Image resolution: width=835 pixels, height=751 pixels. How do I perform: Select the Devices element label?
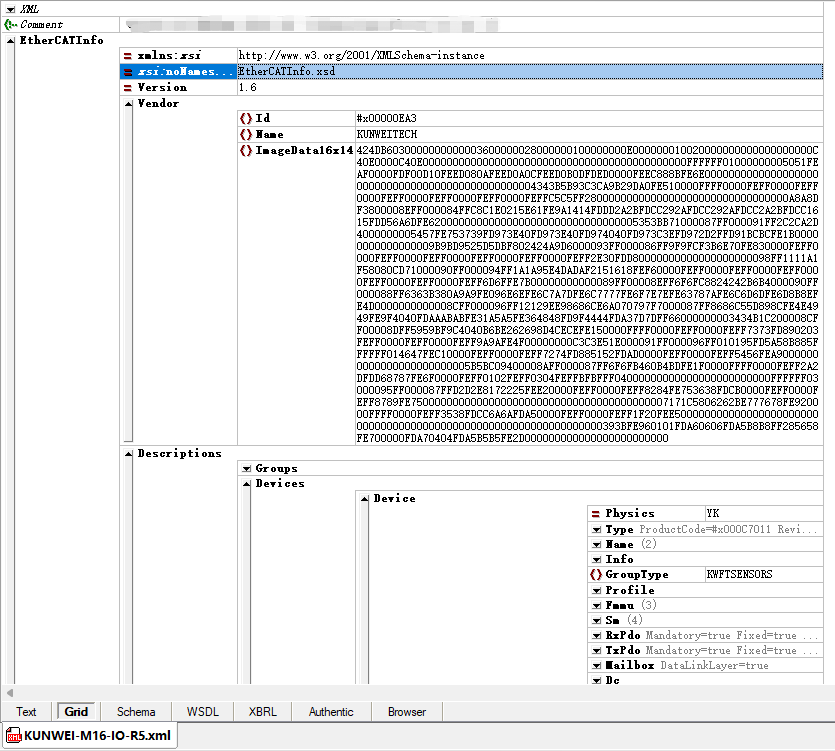coord(280,484)
